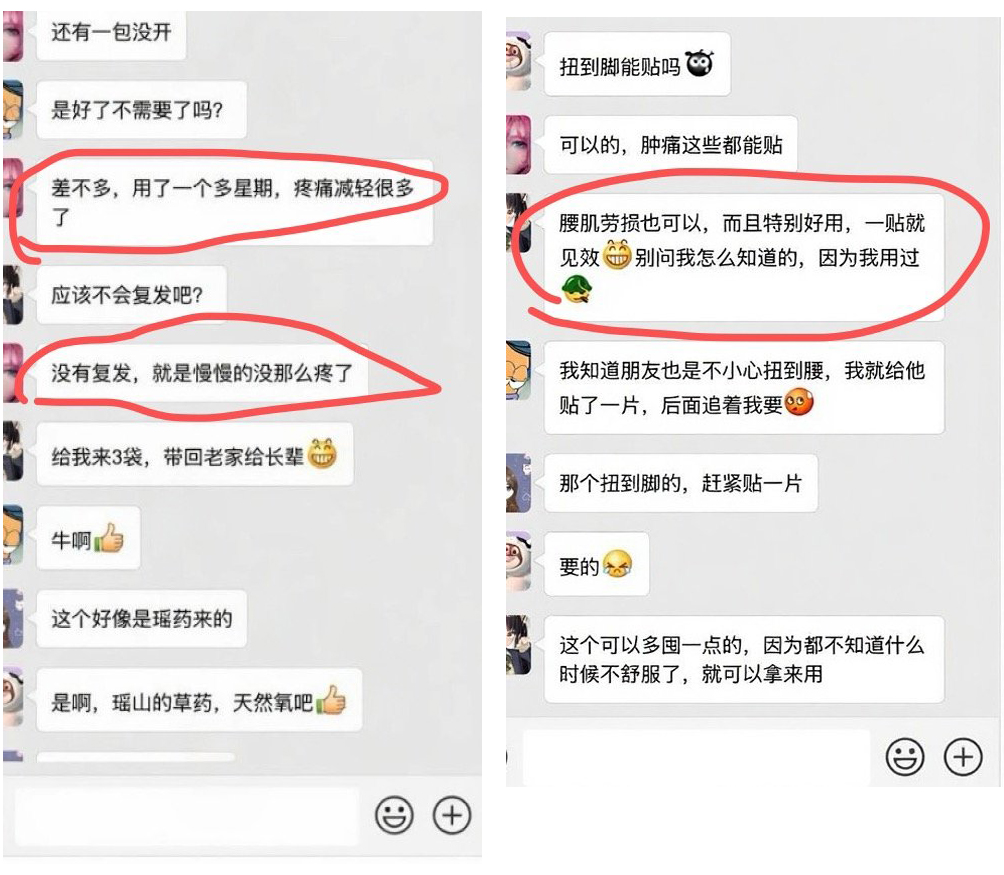1004x875 pixels.
Task: Tap message starting "腰肌劳损也可以"
Action: 743,257
